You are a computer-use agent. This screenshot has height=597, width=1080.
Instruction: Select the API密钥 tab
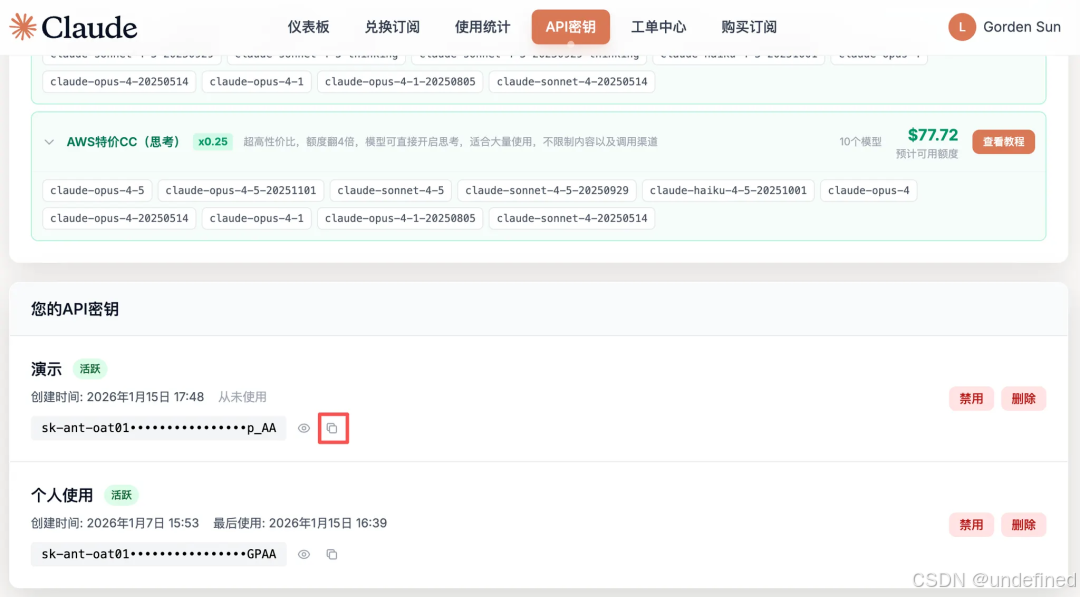tap(570, 27)
